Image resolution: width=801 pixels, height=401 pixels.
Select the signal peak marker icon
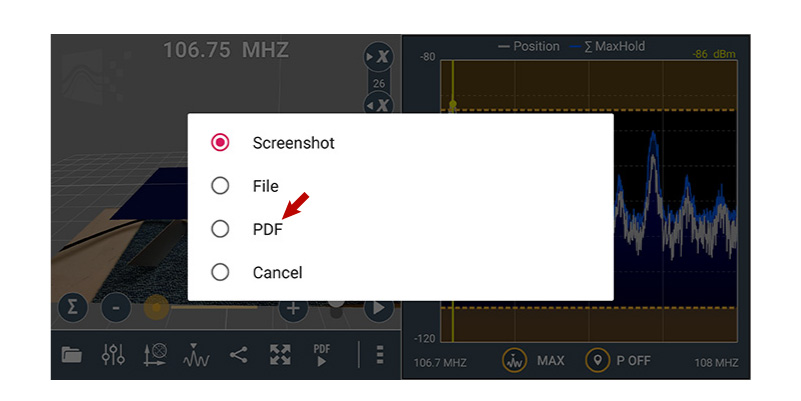pyautogui.click(x=196, y=354)
